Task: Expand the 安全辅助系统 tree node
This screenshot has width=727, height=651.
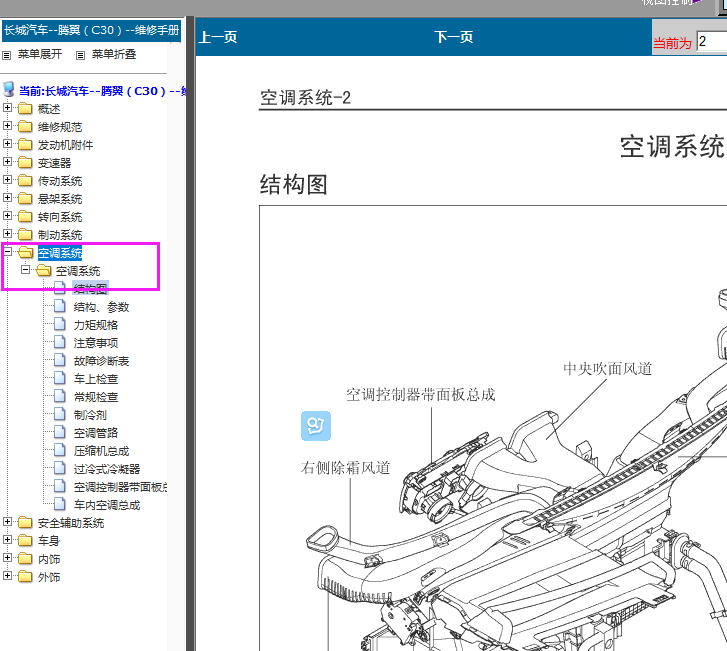Action: pos(7,522)
